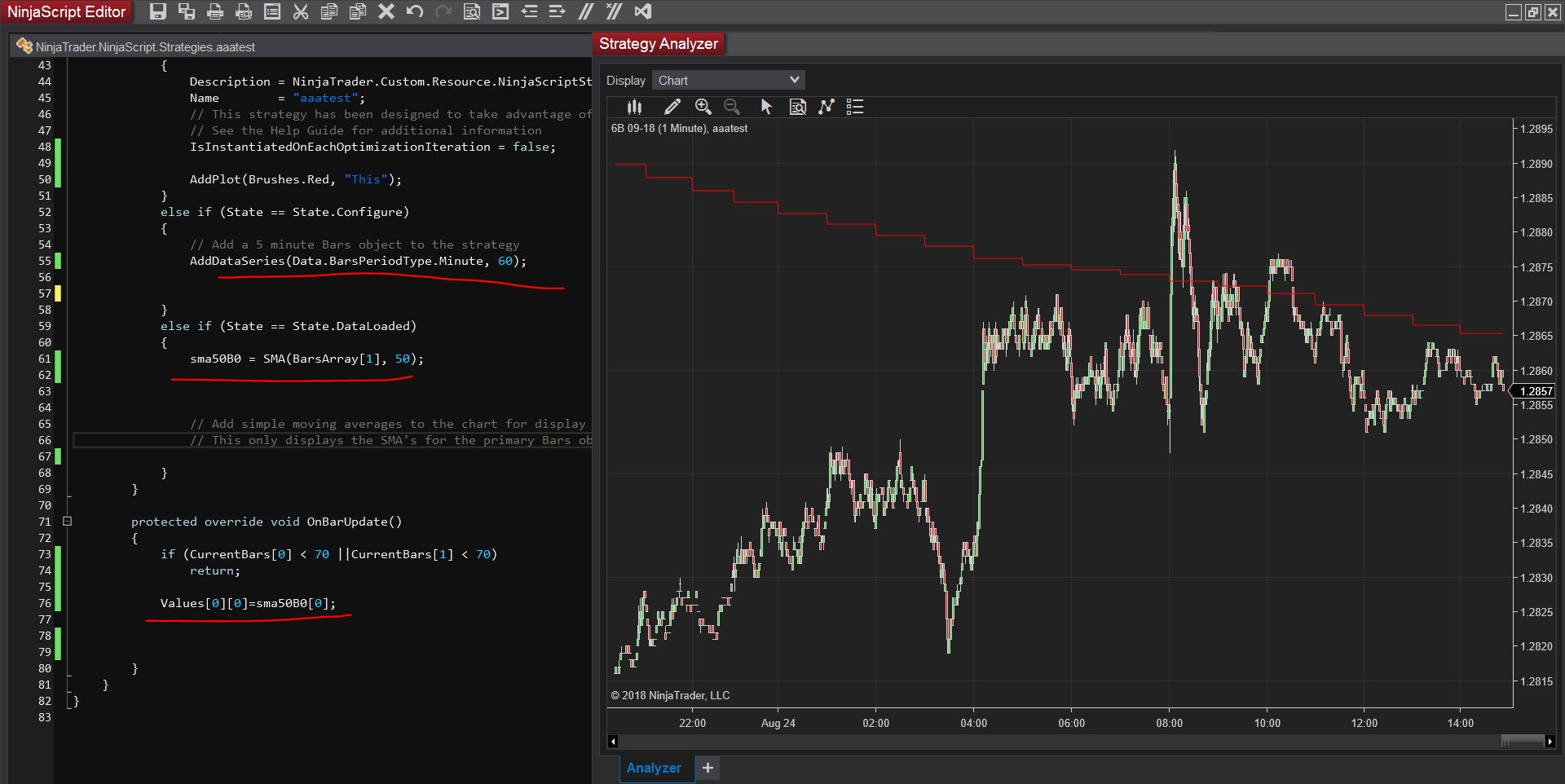The width and height of the screenshot is (1565, 784).
Task: Click the bar style candlestick icon
Action: 635,107
